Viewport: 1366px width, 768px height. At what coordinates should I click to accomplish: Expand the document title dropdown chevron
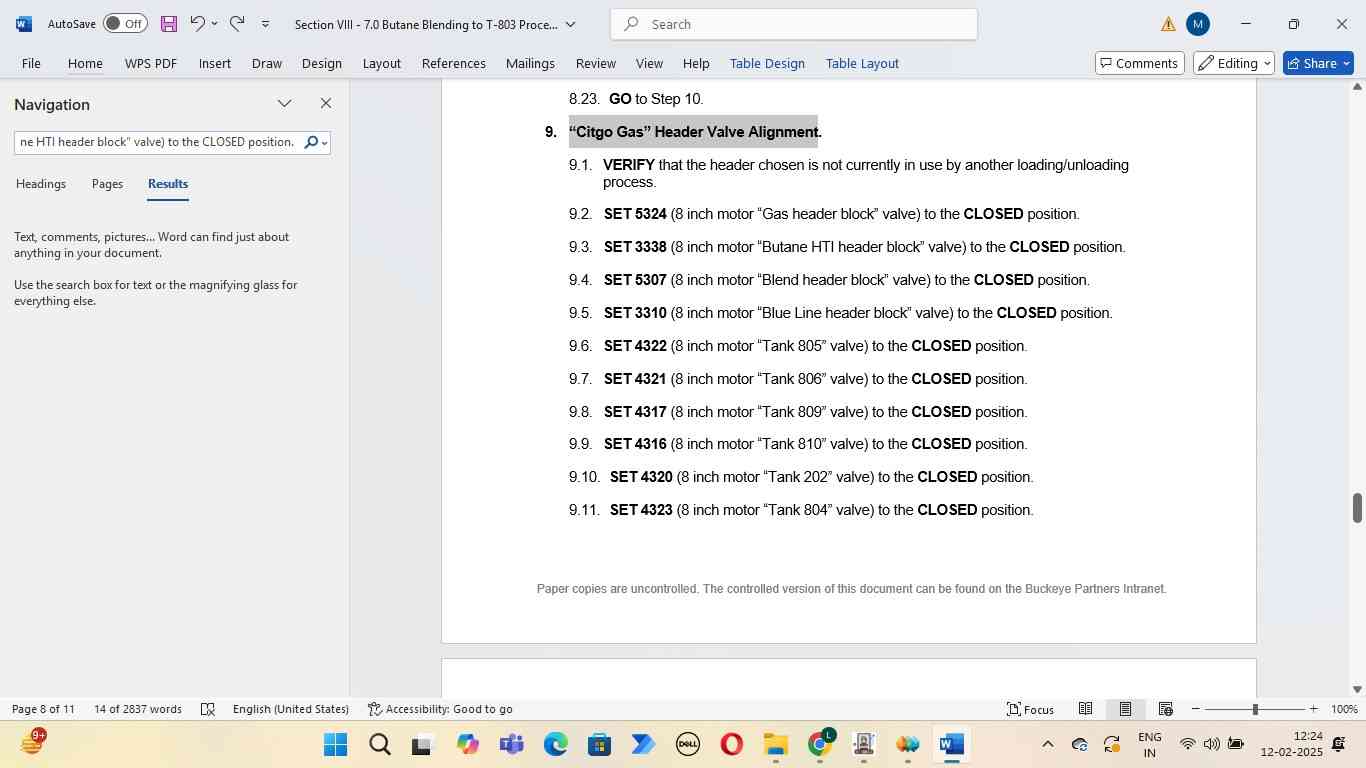coord(571,24)
